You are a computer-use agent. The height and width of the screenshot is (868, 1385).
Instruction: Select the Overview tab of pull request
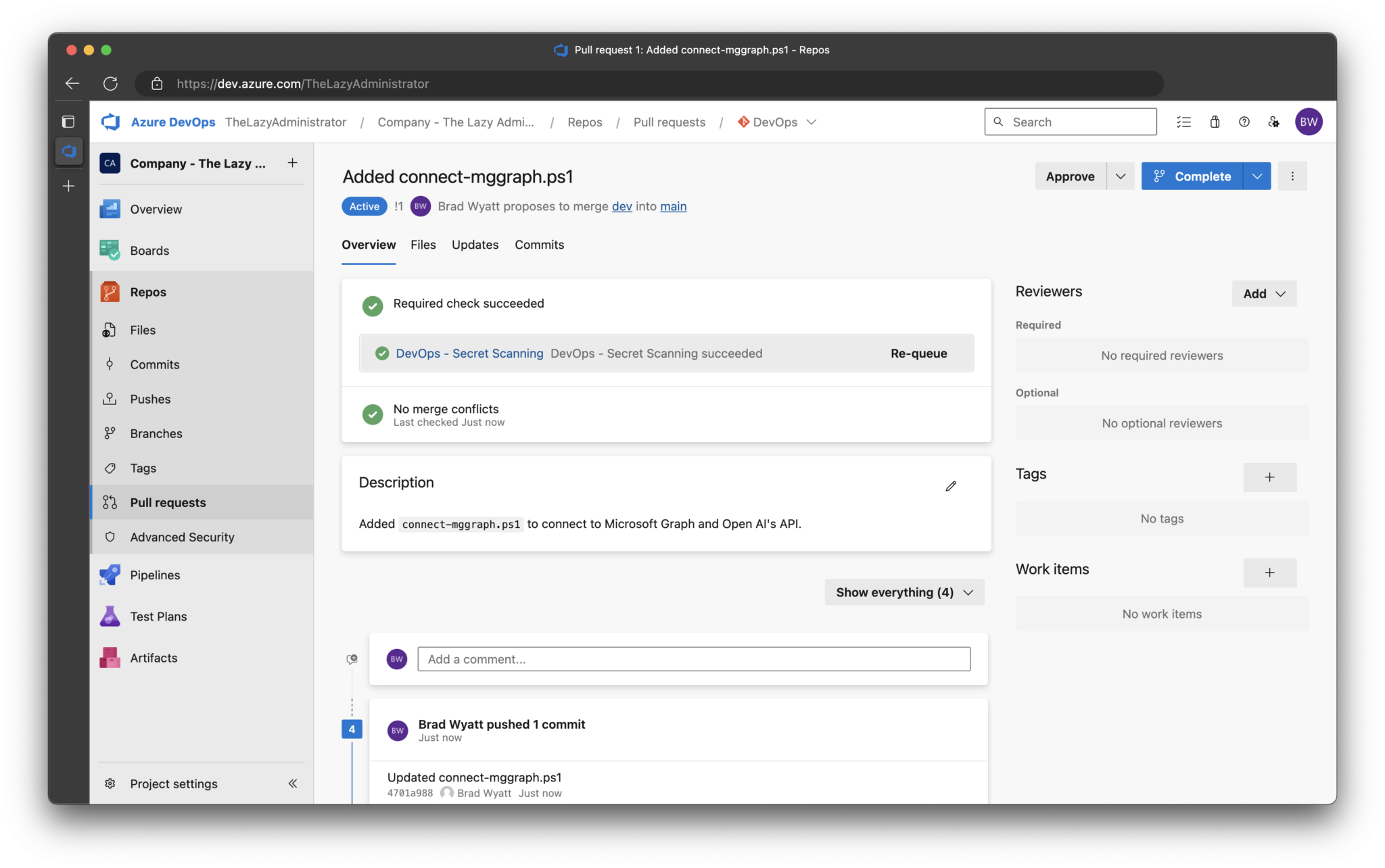point(369,245)
